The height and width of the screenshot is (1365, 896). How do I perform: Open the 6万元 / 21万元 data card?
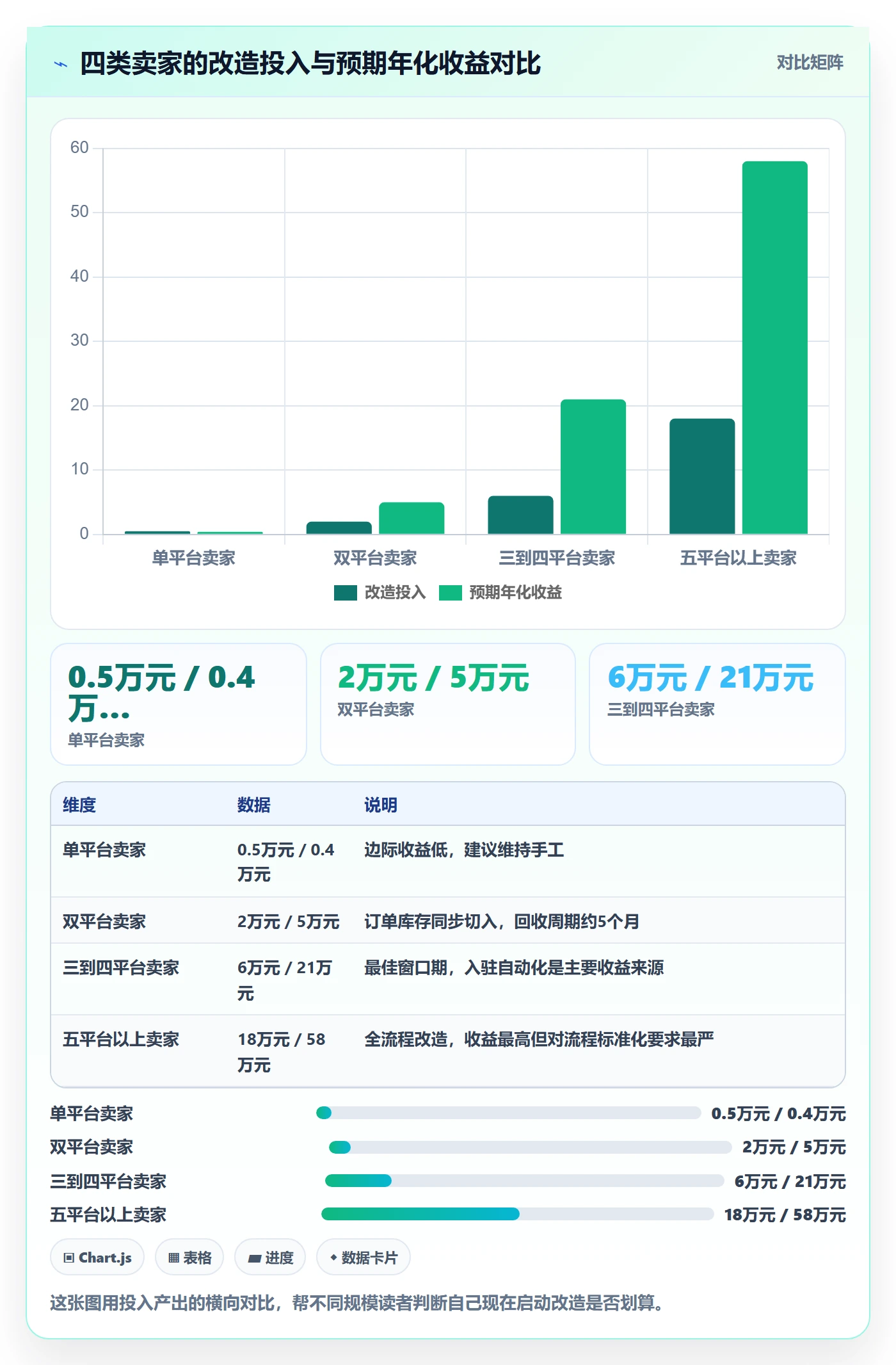coord(717,704)
